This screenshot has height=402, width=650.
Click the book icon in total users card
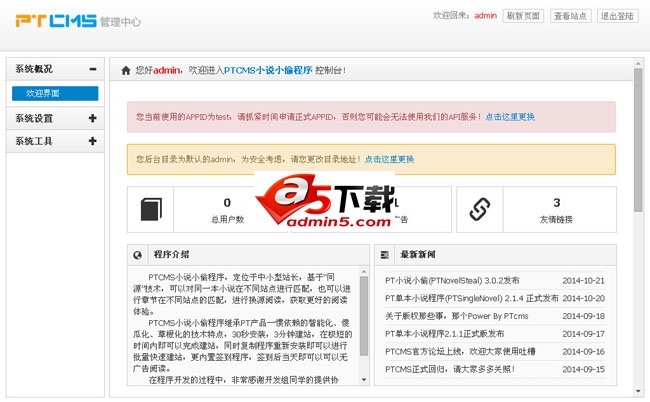151,209
